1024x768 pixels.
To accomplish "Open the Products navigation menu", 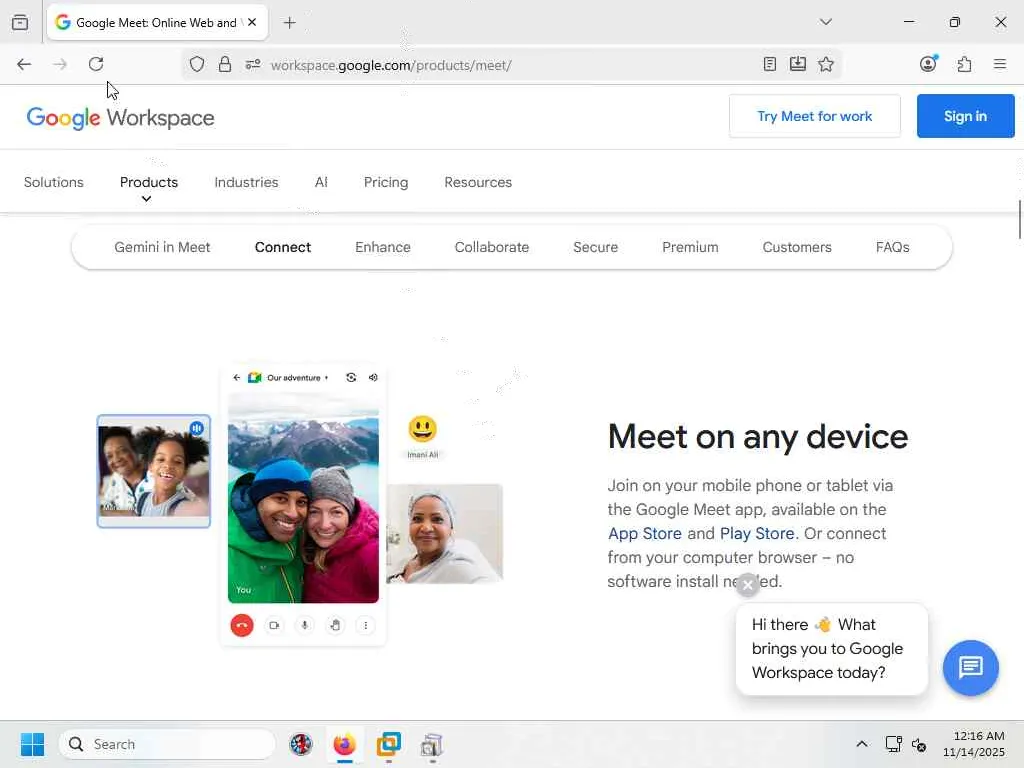I will click(x=149, y=182).
